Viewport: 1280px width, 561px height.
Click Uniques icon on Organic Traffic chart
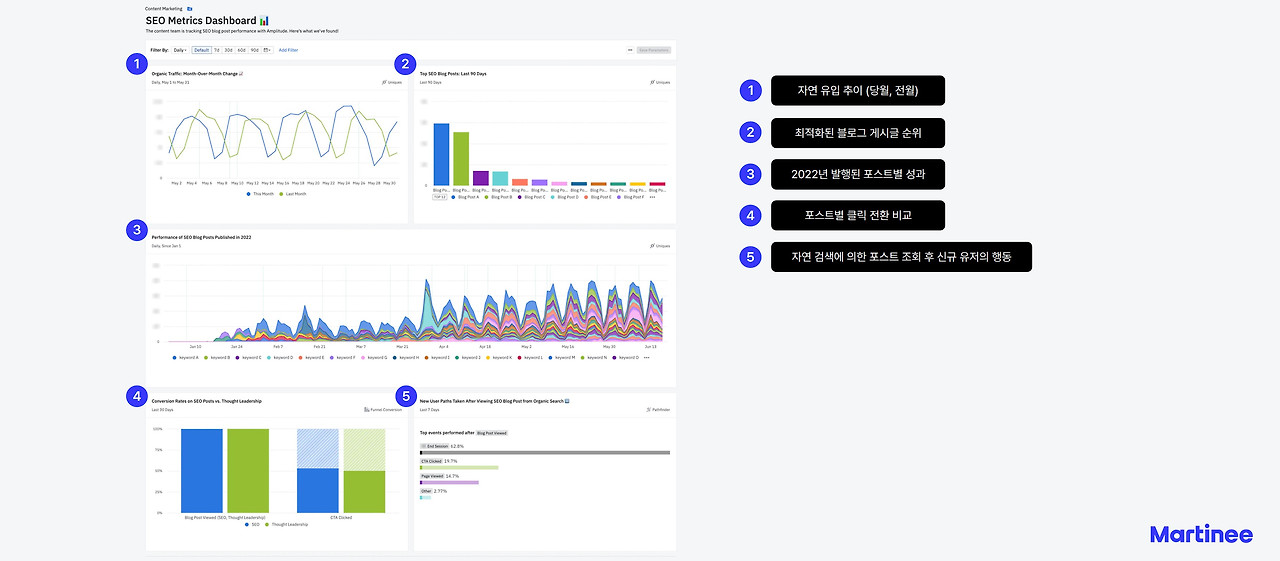tap(385, 82)
